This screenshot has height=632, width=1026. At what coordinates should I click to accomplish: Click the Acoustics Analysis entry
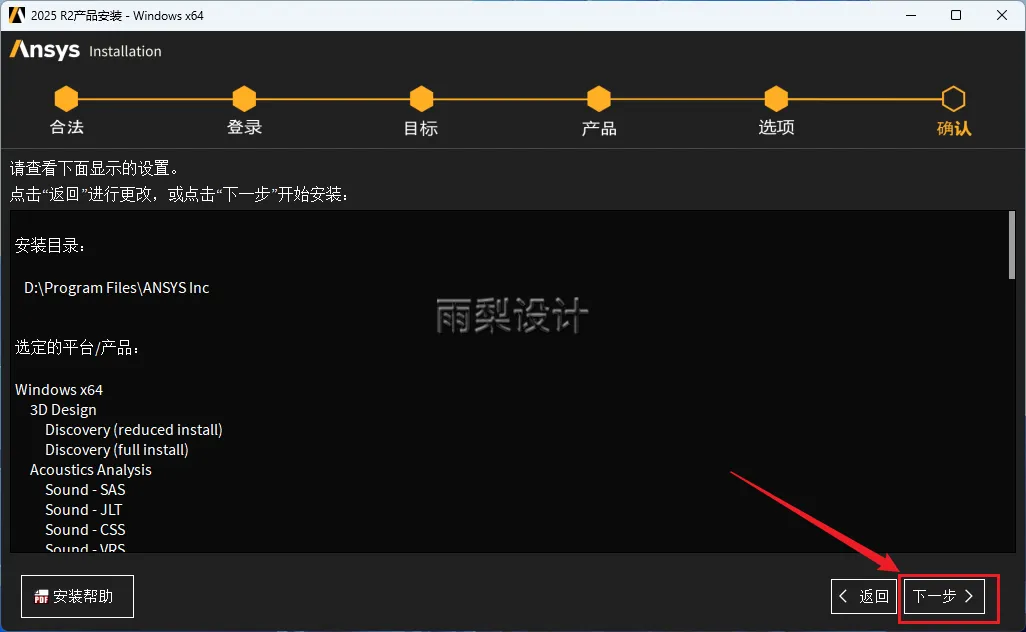(x=90, y=470)
